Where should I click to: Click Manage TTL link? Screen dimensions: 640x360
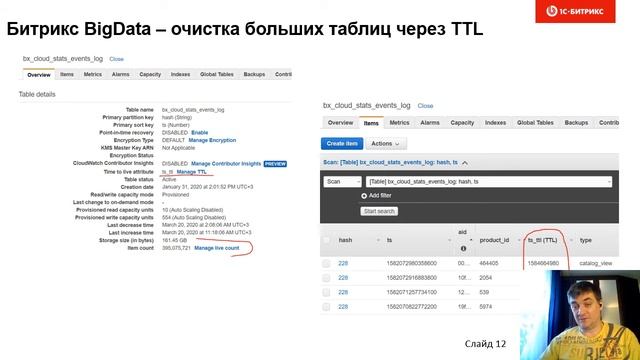coord(191,172)
